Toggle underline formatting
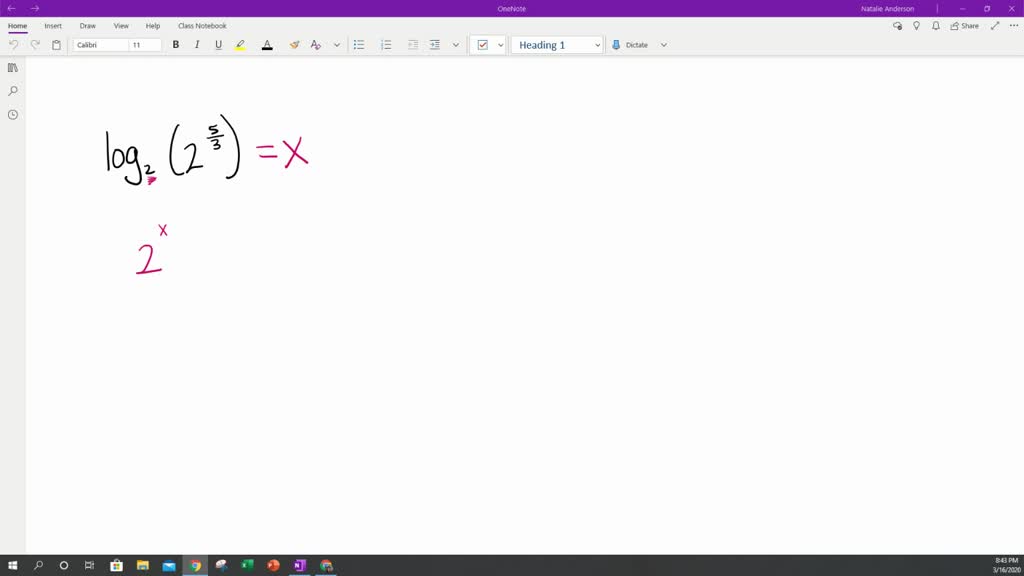The width and height of the screenshot is (1024, 576). (x=217, y=44)
